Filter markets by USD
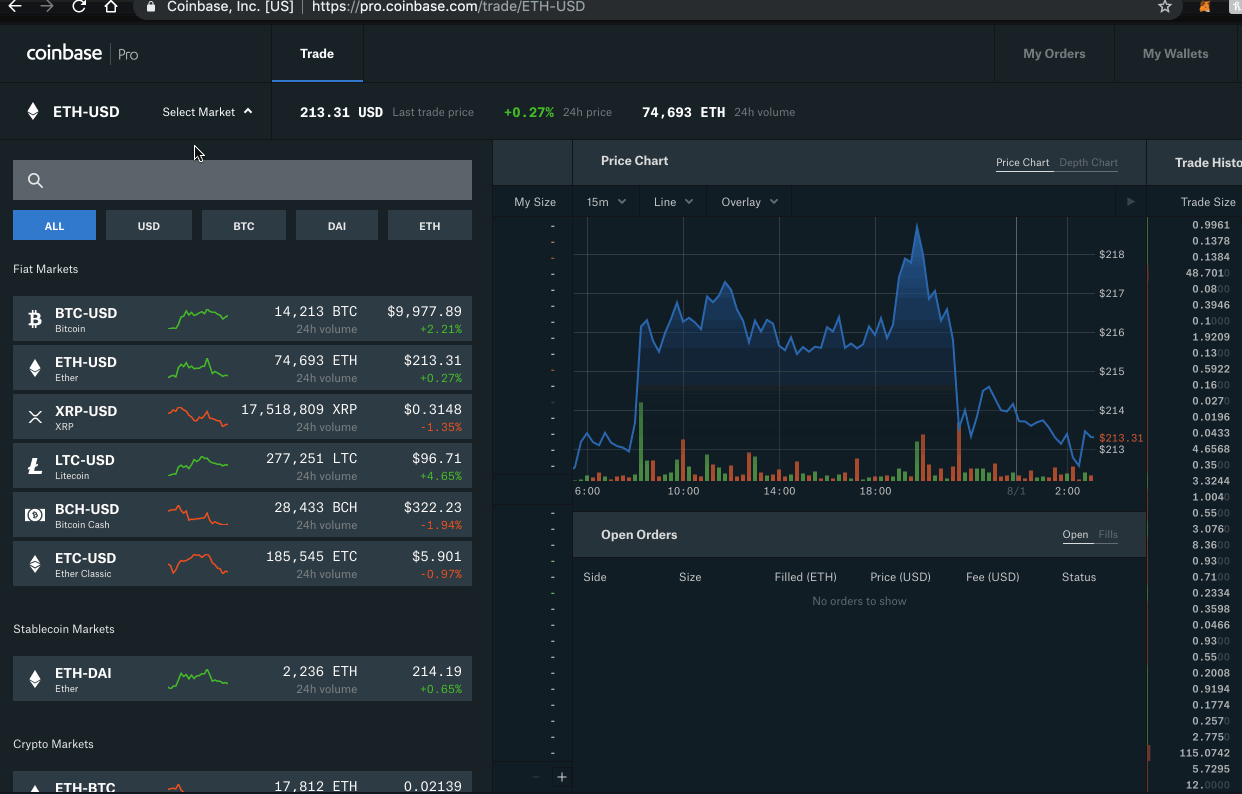Viewport: 1242px width, 794px height. (x=148, y=226)
